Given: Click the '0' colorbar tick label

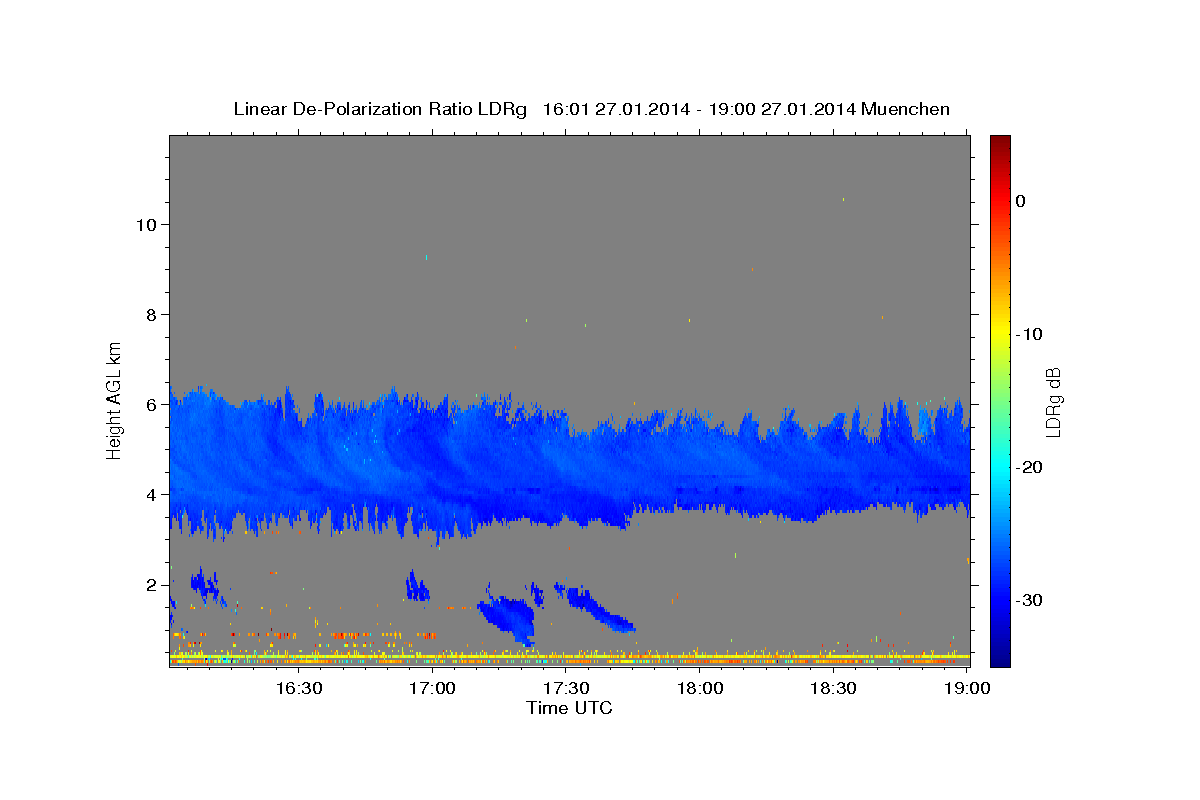Looking at the screenshot, I should click(x=1021, y=201).
